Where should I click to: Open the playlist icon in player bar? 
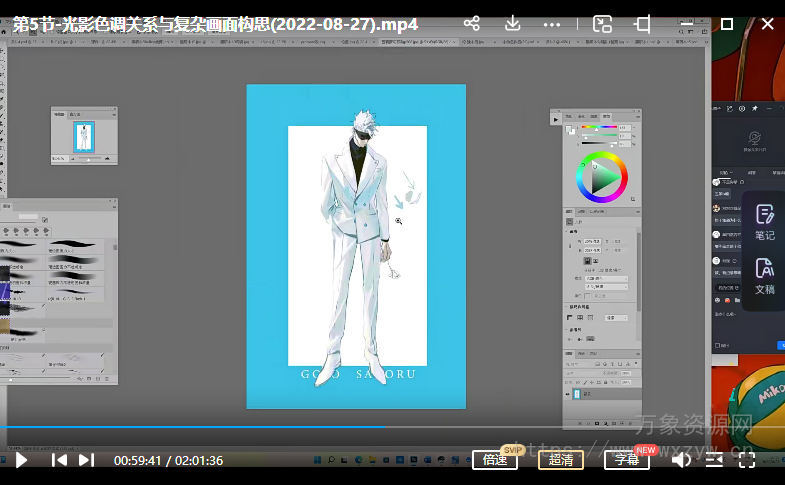pos(714,460)
